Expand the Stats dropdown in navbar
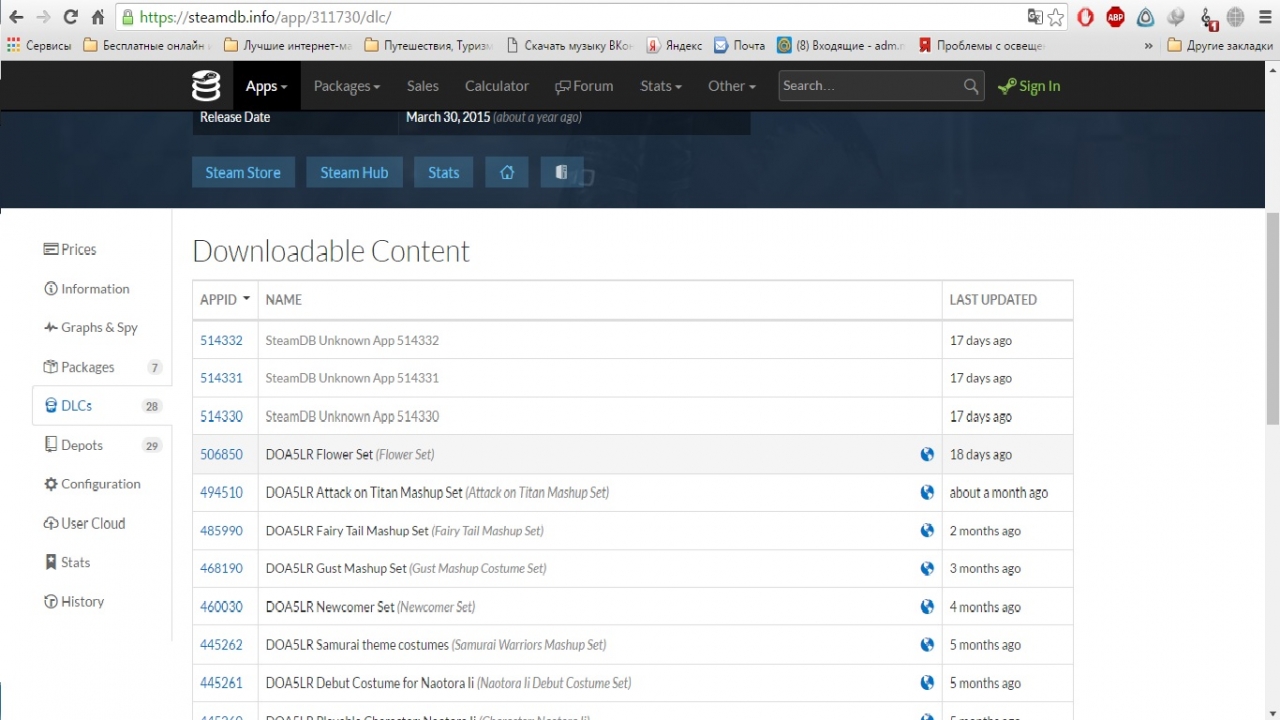1280x720 pixels. (x=660, y=86)
